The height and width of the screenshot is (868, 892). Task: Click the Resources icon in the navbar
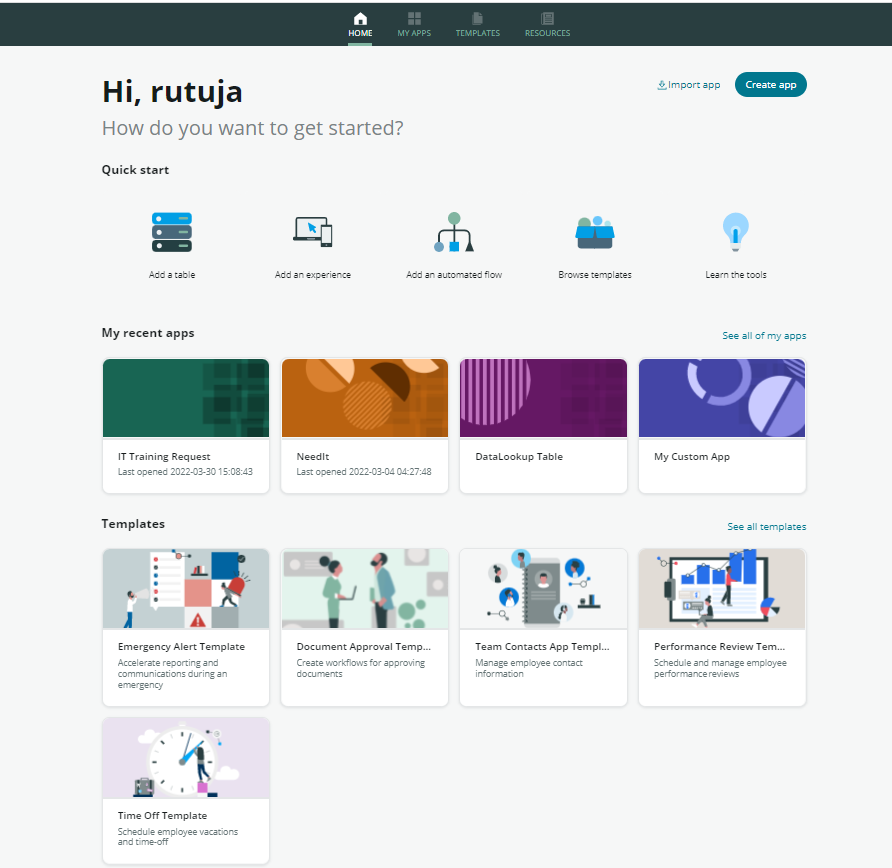tap(547, 23)
